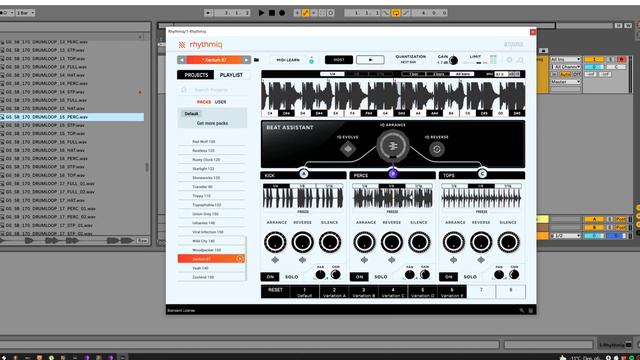640x360 pixels.
Task: Select the KICK track A node
Action: [x=304, y=173]
